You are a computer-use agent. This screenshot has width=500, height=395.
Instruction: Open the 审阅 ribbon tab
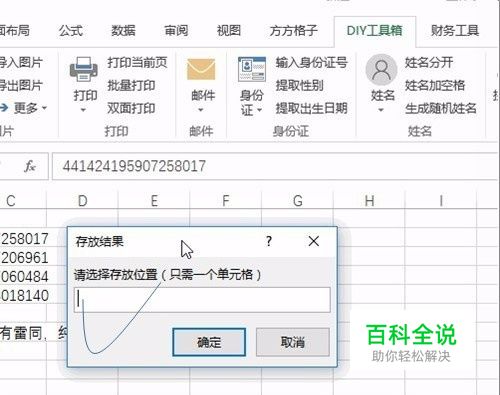coord(176,31)
